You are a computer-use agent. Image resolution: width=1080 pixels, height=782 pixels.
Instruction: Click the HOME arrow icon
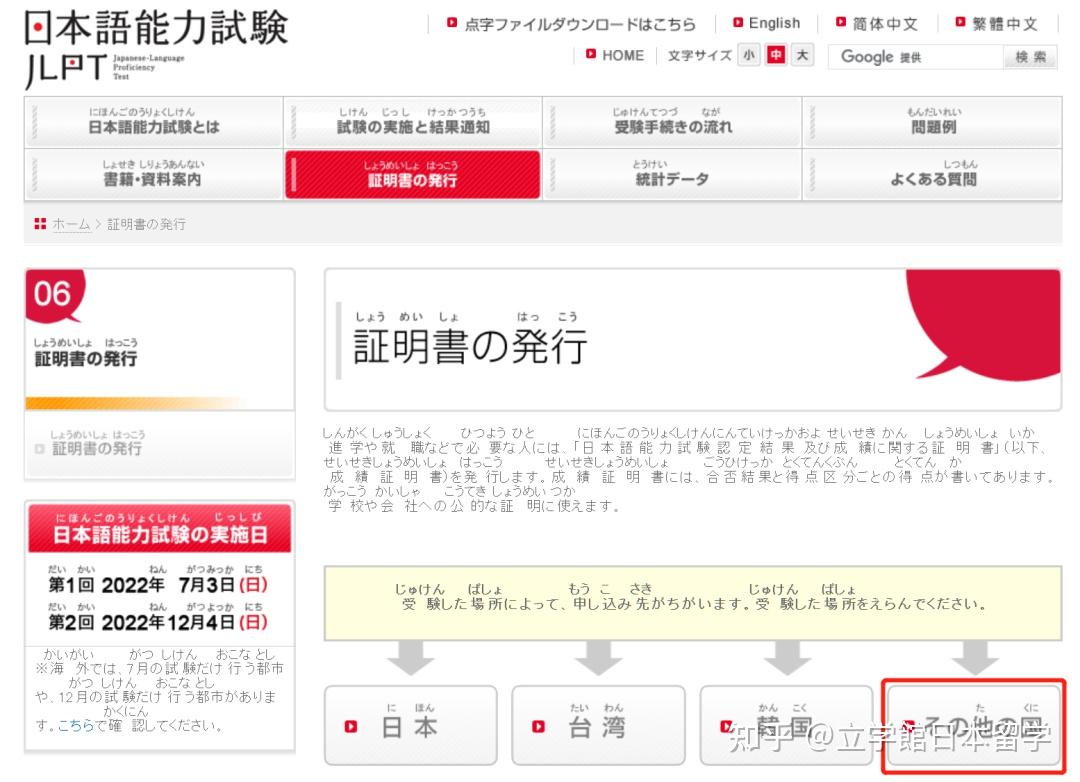click(x=590, y=56)
